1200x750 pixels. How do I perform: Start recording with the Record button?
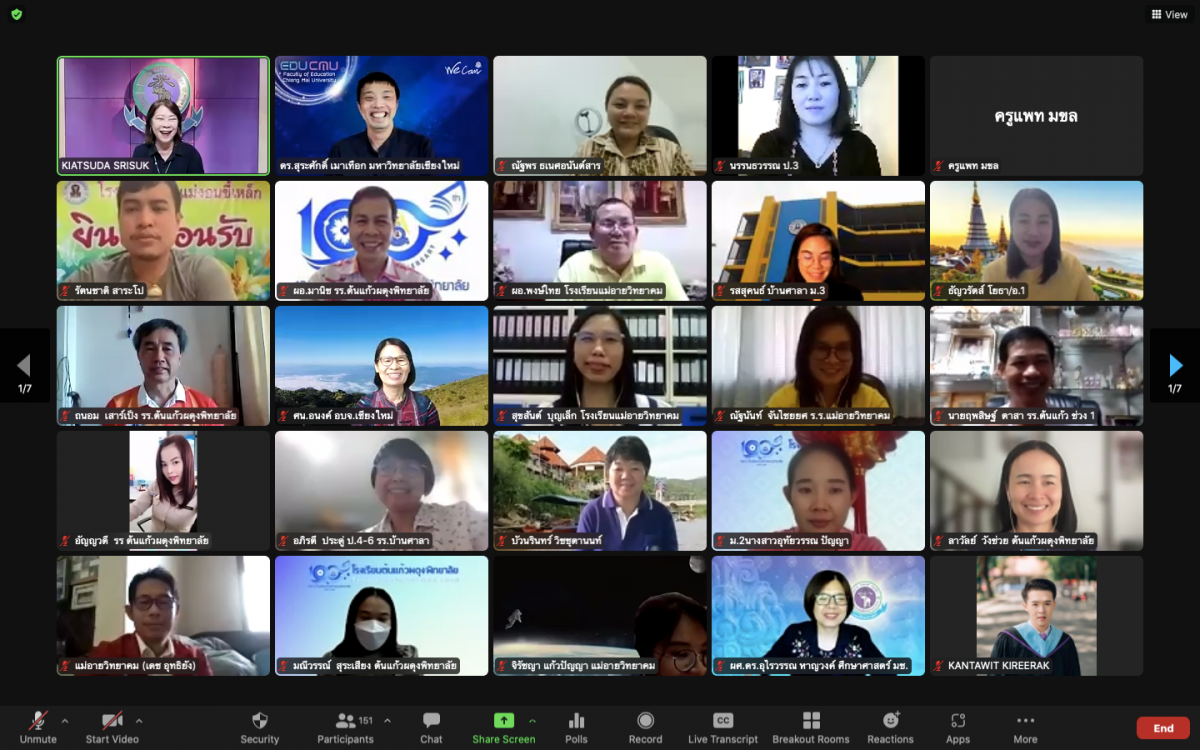coord(645,727)
